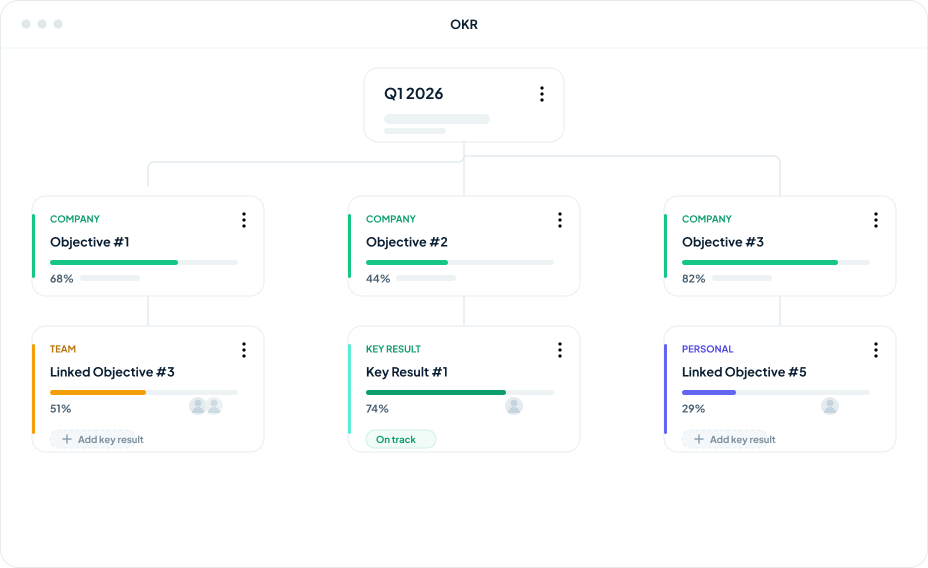This screenshot has width=928, height=568.
Task: Click the 29% progress value
Action: pos(693,409)
